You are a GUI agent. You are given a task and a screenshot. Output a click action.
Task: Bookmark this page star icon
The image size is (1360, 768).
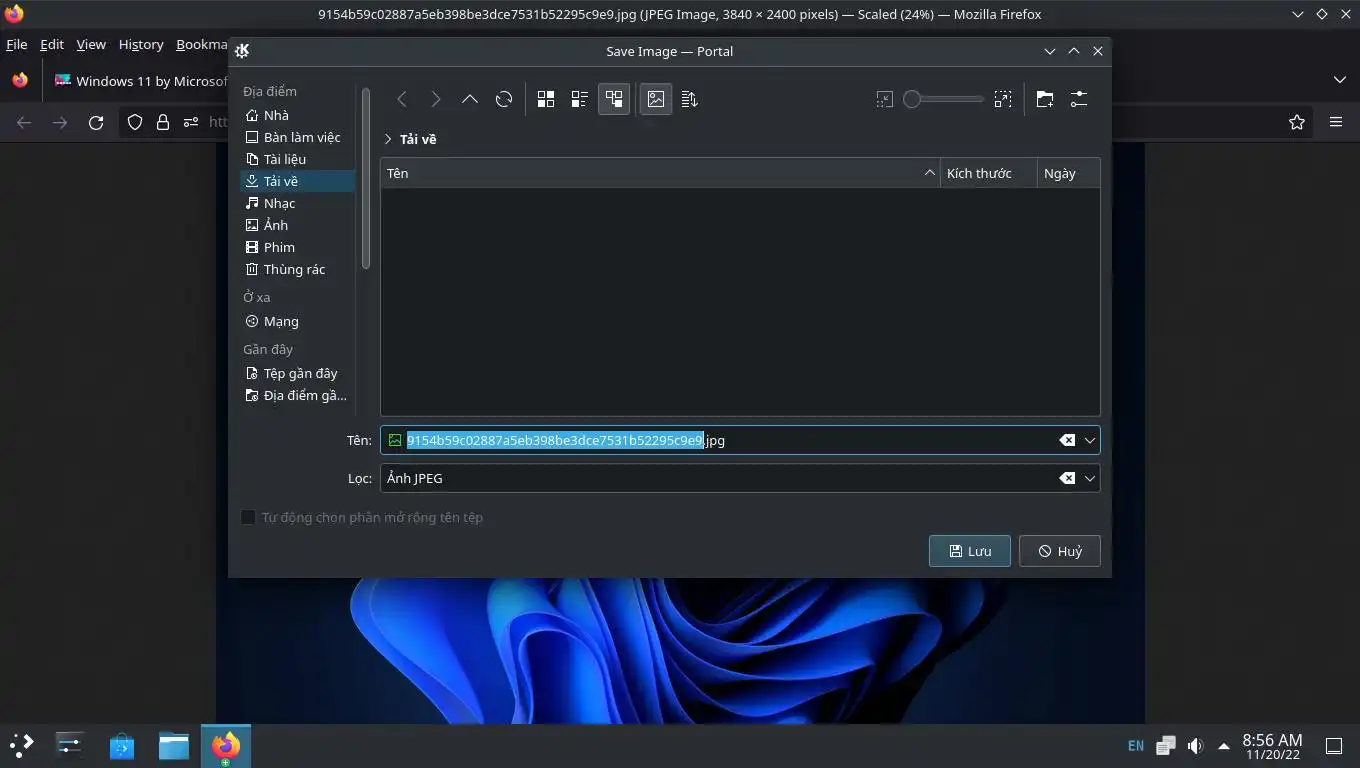[x=1297, y=122]
